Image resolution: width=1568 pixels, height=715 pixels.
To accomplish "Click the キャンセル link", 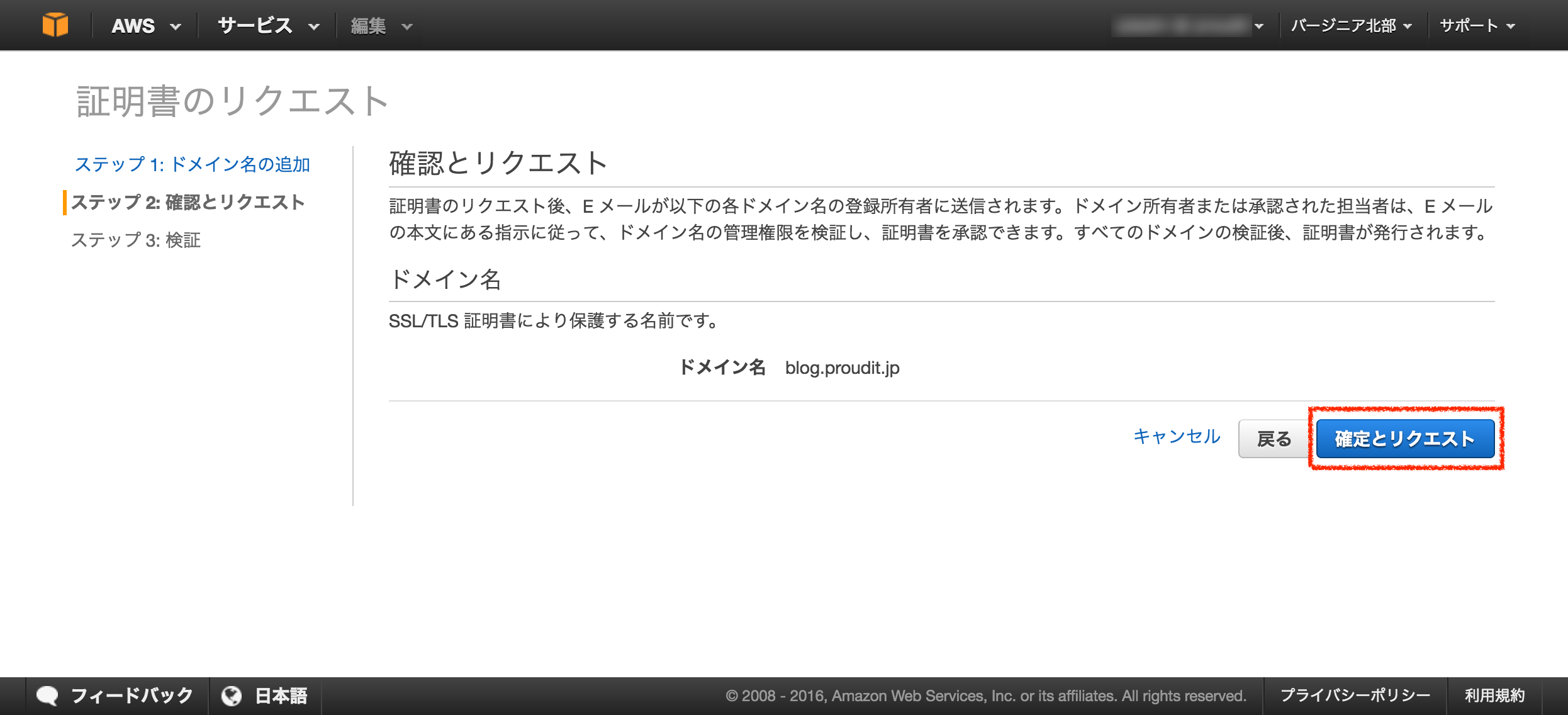I will click(x=1175, y=437).
